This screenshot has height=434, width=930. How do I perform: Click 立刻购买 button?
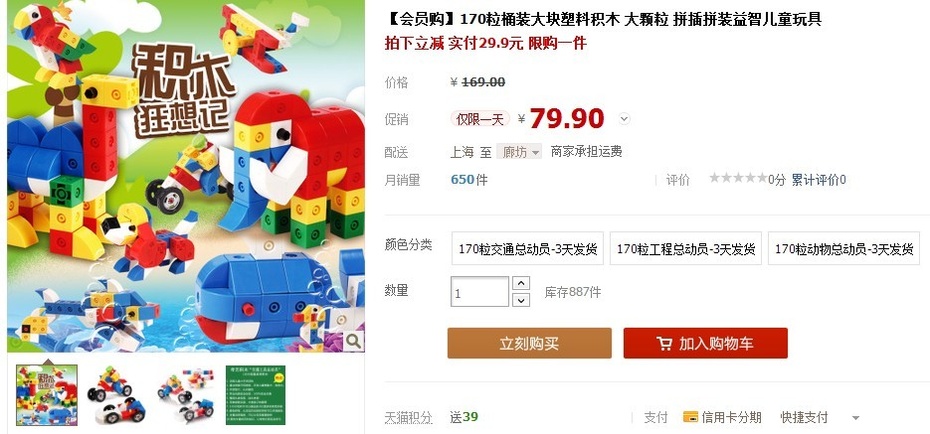pyautogui.click(x=529, y=343)
